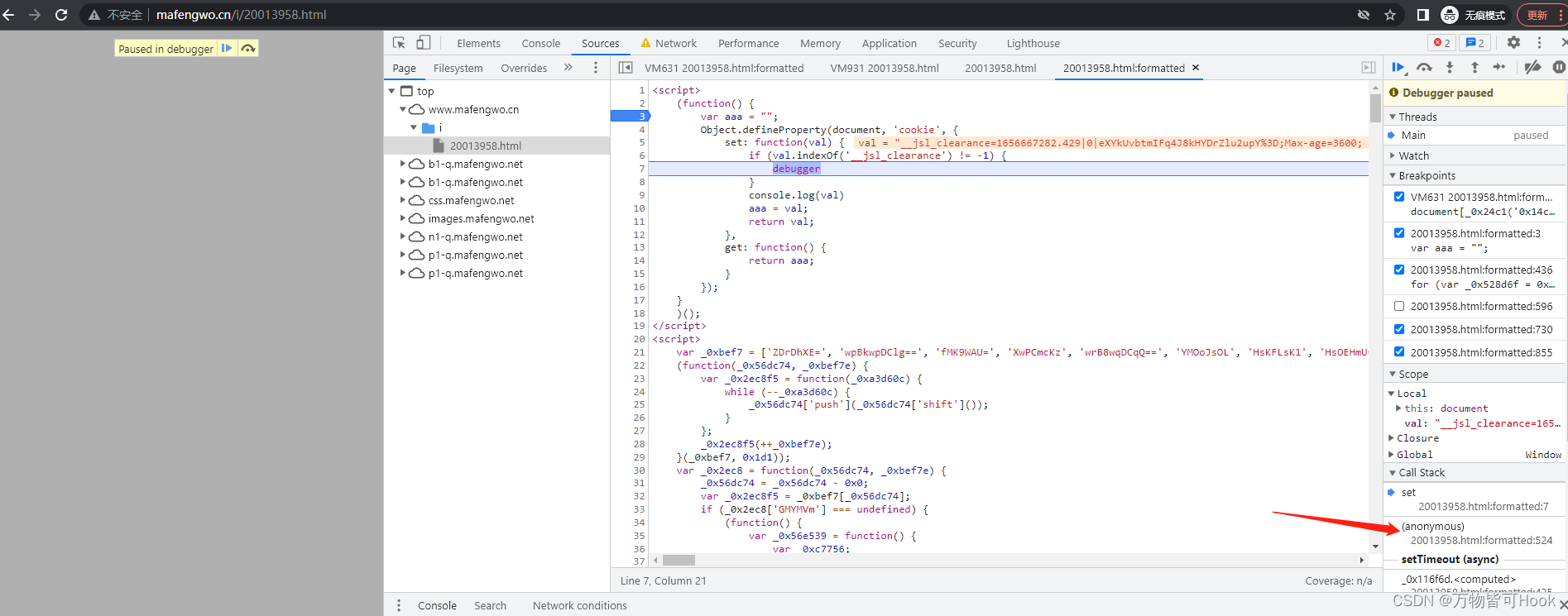Toggle device toolbar icon

424,43
